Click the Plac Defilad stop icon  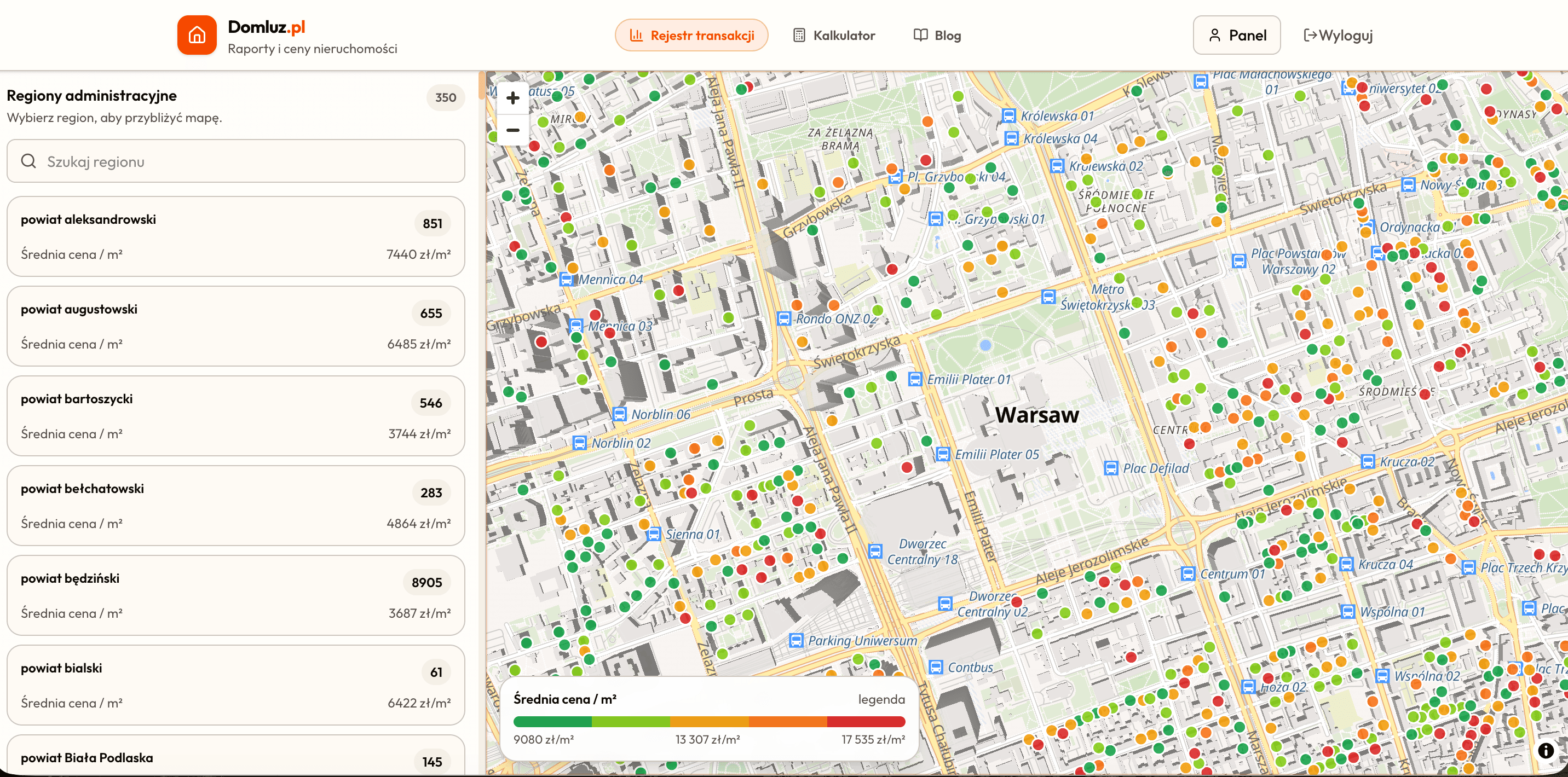point(1111,468)
